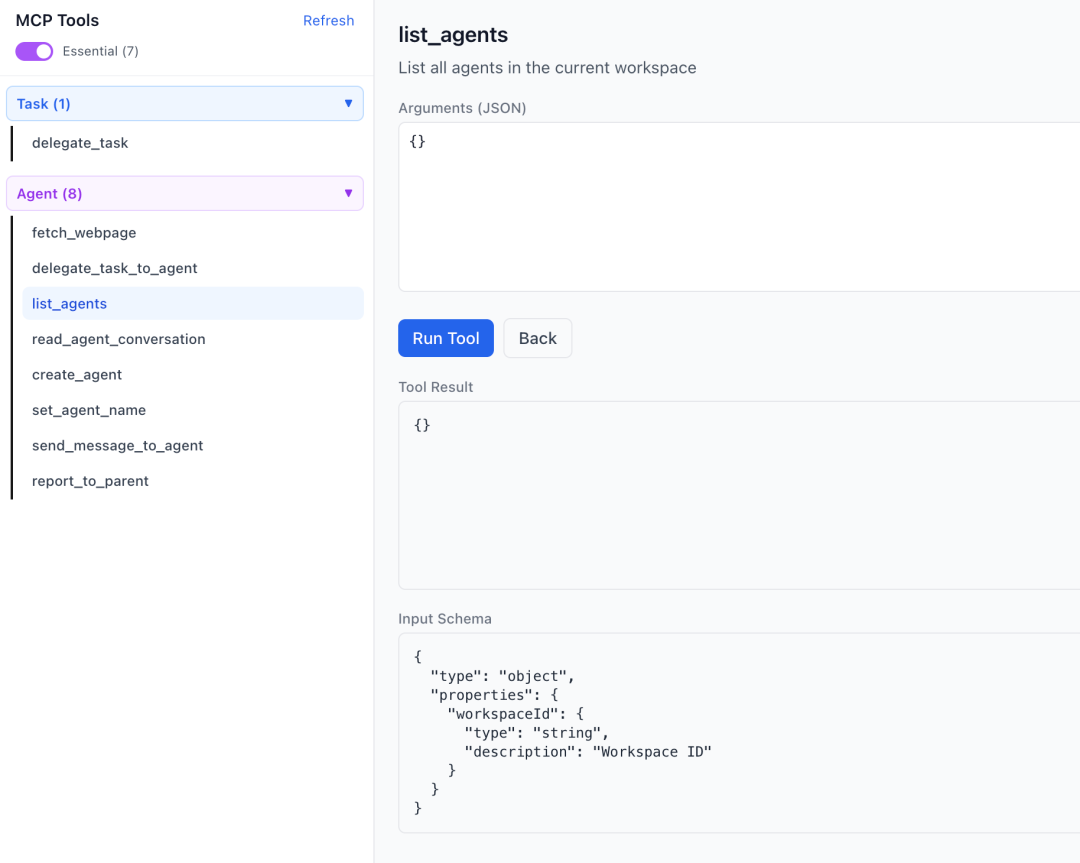Click the Run Tool button
Image resolution: width=1080 pixels, height=863 pixels.
click(x=446, y=338)
